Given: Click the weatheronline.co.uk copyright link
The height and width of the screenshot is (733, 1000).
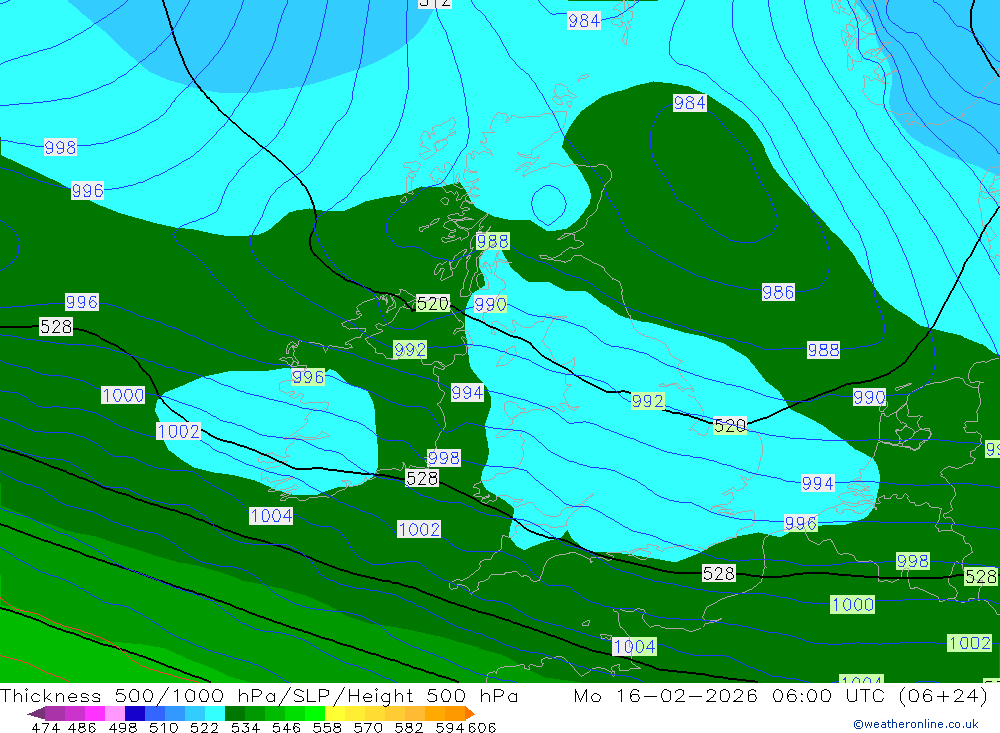Looking at the screenshot, I should [916, 724].
